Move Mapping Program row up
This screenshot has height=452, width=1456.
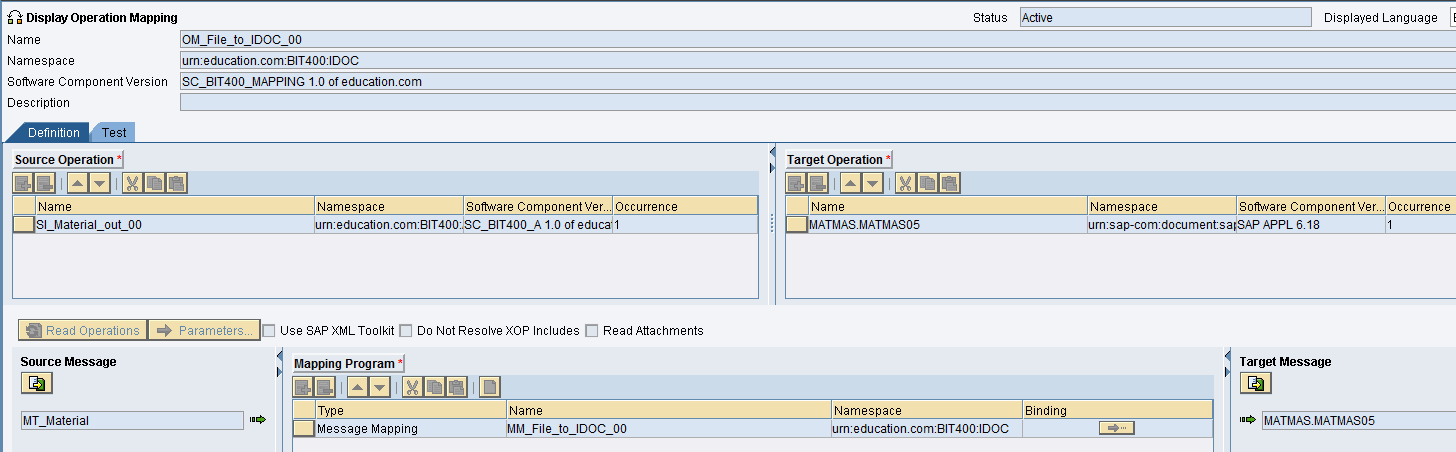358,387
